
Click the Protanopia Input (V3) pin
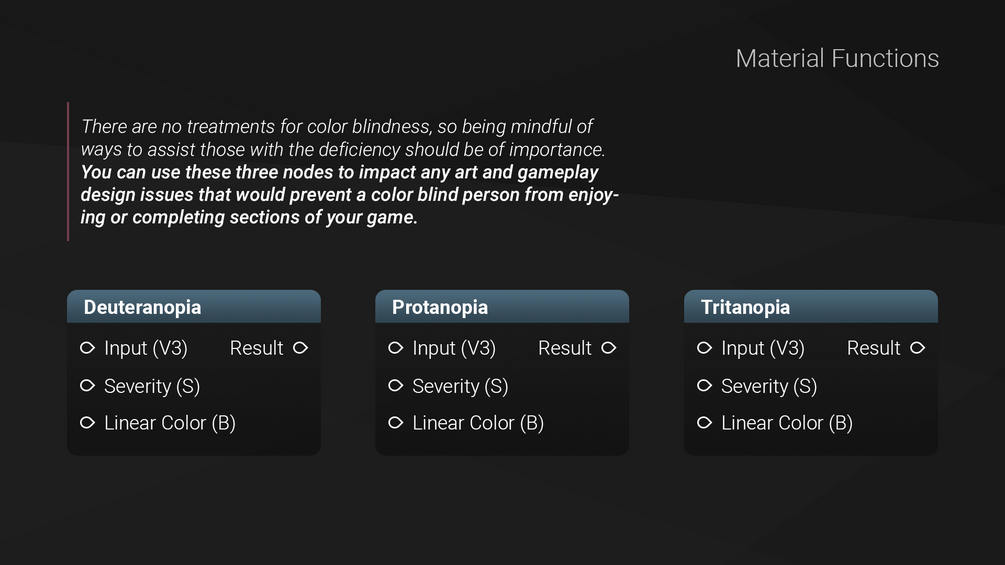[395, 348]
